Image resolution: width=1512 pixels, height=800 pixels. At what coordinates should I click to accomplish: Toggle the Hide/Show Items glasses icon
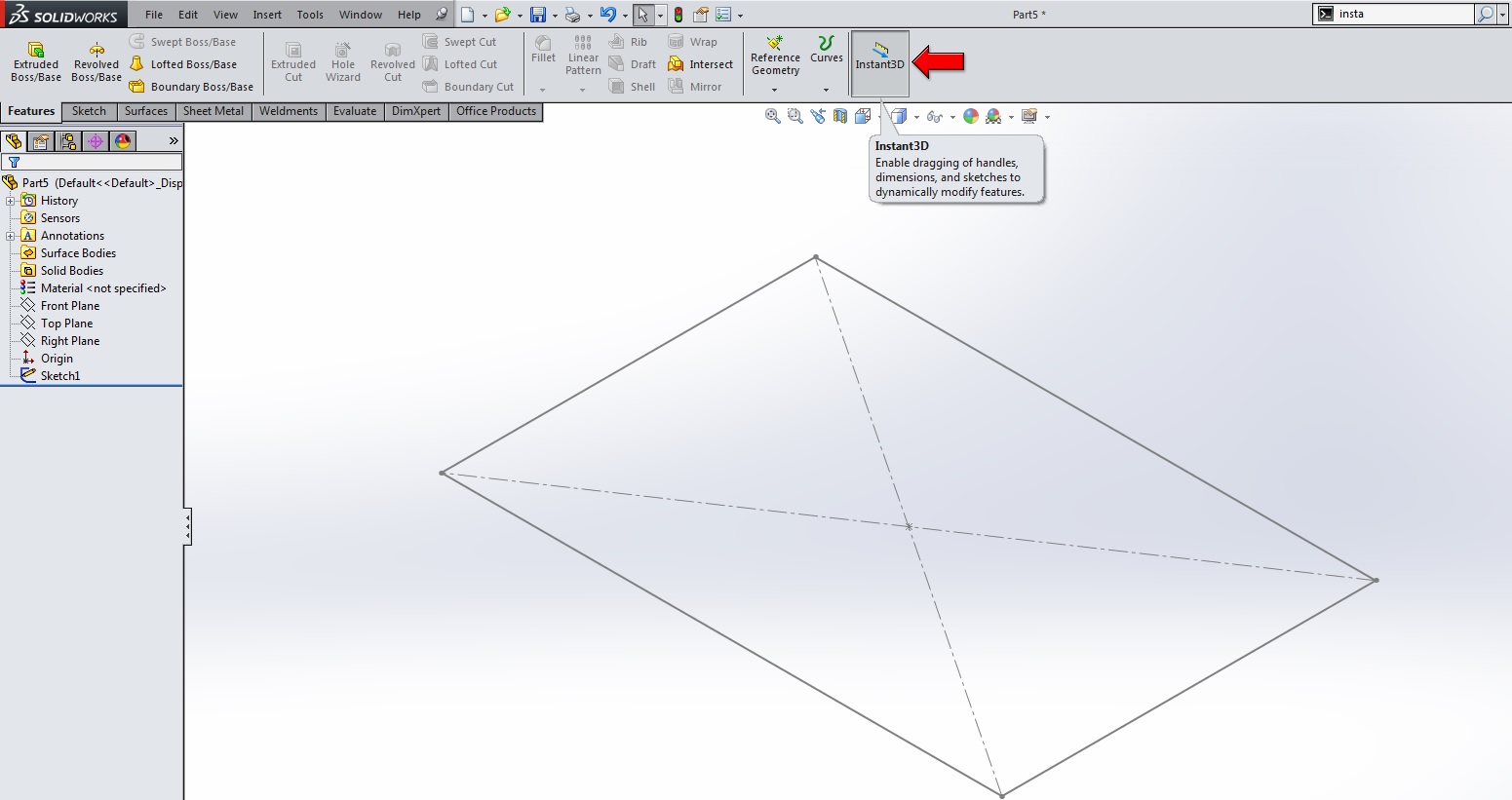pos(934,117)
